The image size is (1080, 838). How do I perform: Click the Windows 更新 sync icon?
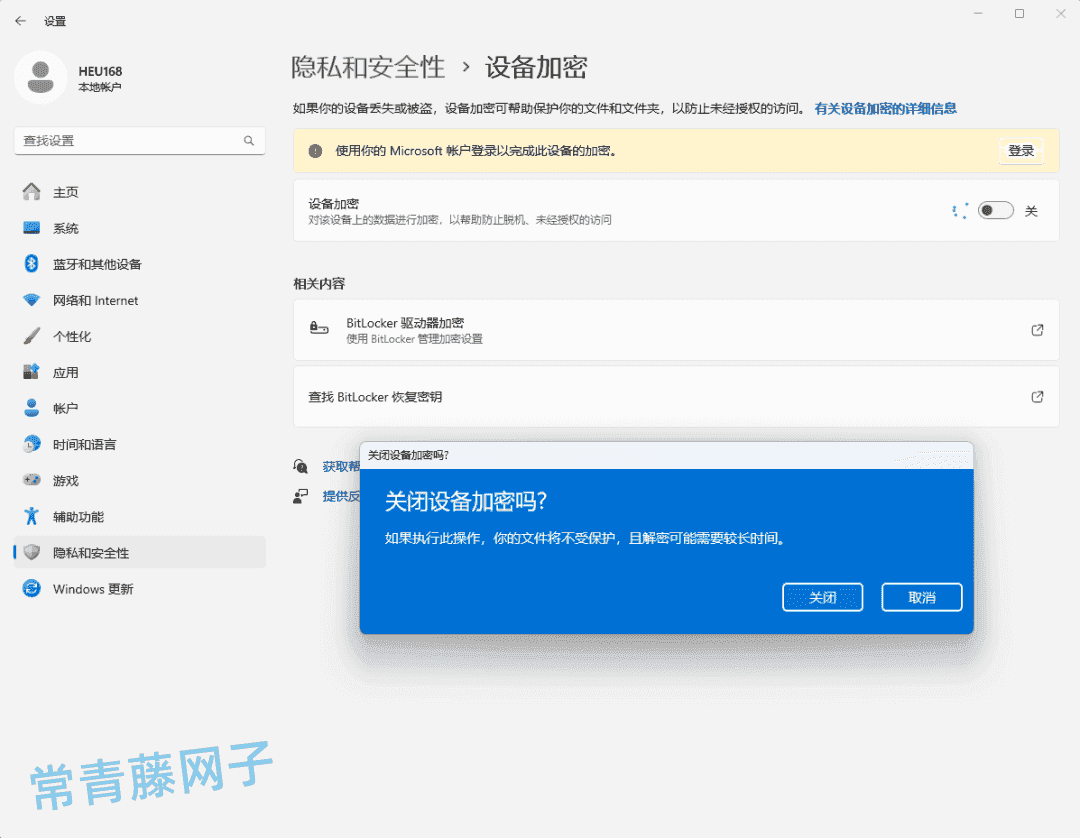[32, 588]
